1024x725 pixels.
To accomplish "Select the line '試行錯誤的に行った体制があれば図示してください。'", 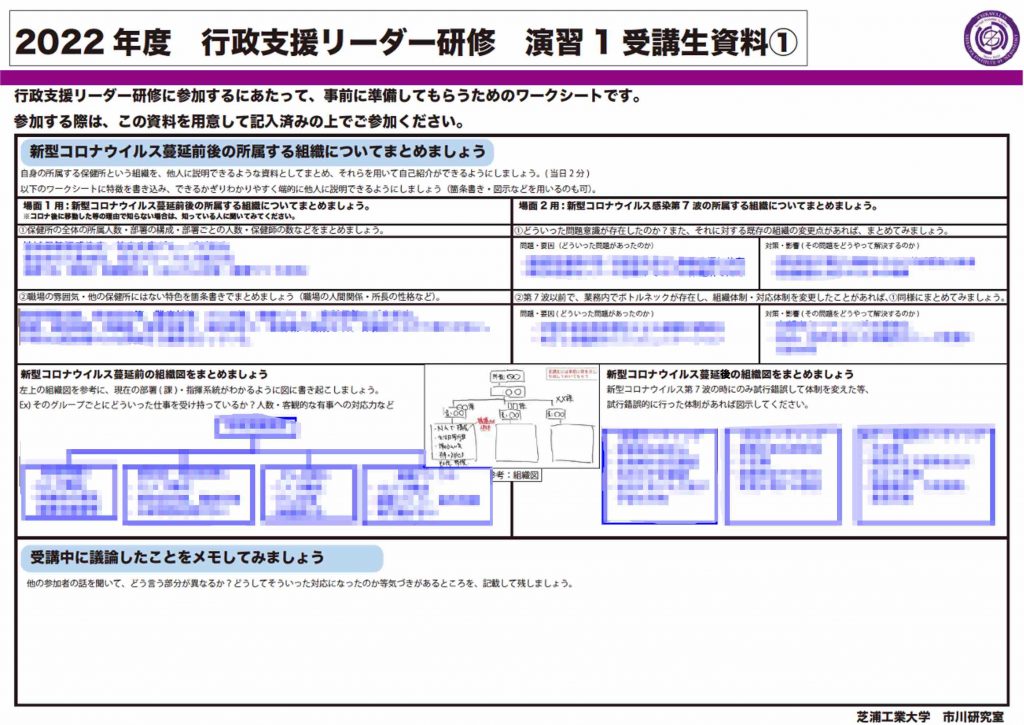I will [707, 404].
